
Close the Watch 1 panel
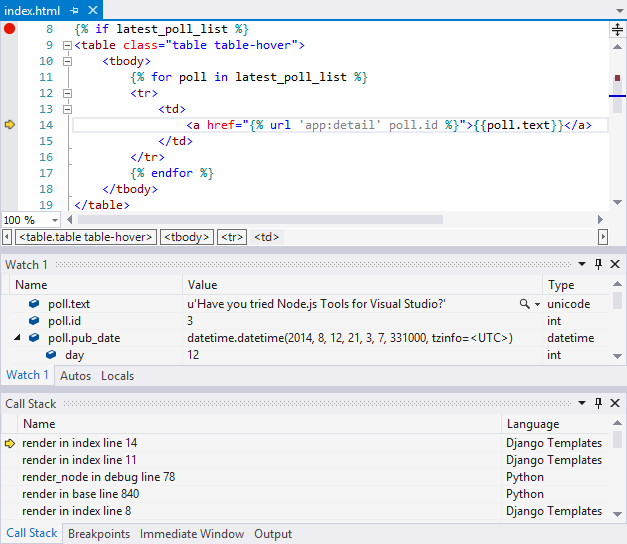coord(615,264)
